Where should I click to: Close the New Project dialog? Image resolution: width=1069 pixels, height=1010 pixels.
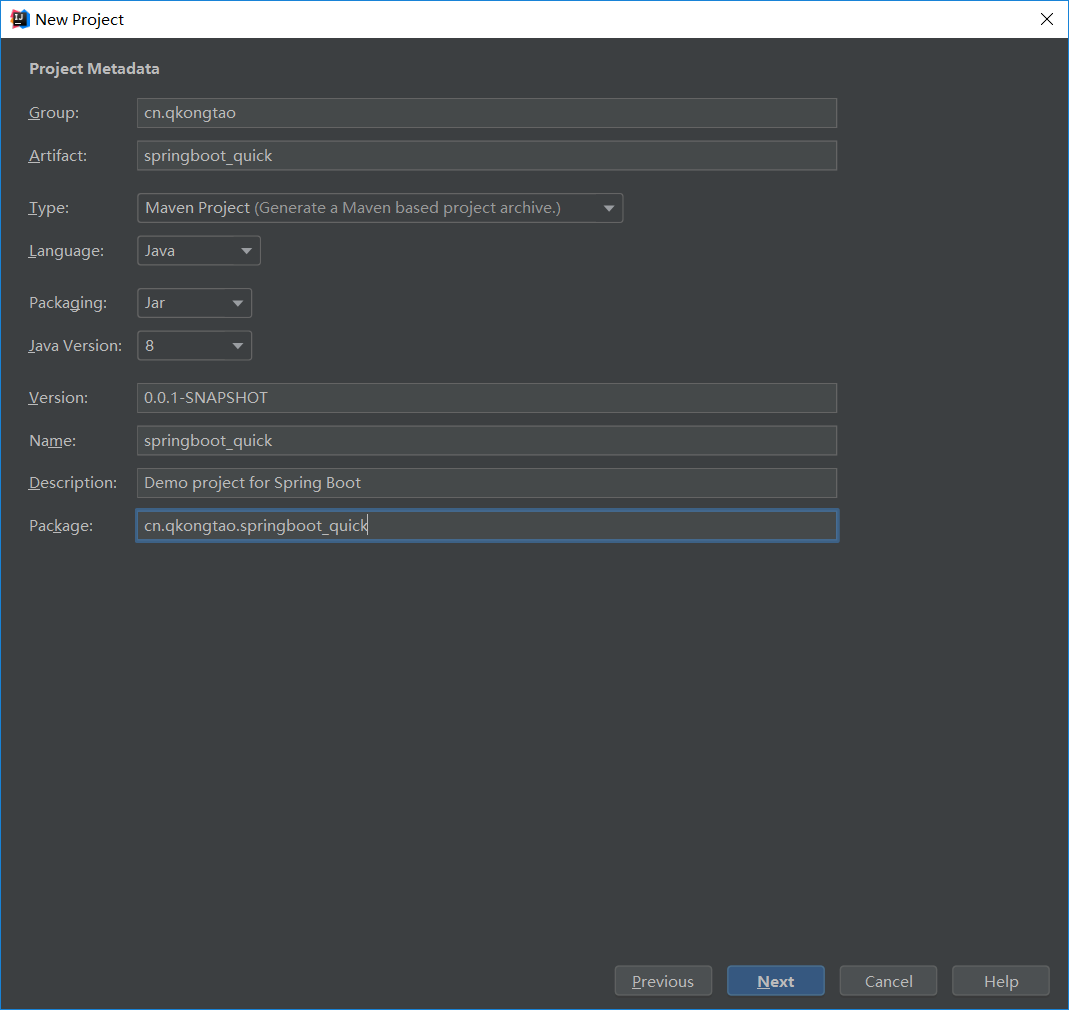tap(1047, 19)
